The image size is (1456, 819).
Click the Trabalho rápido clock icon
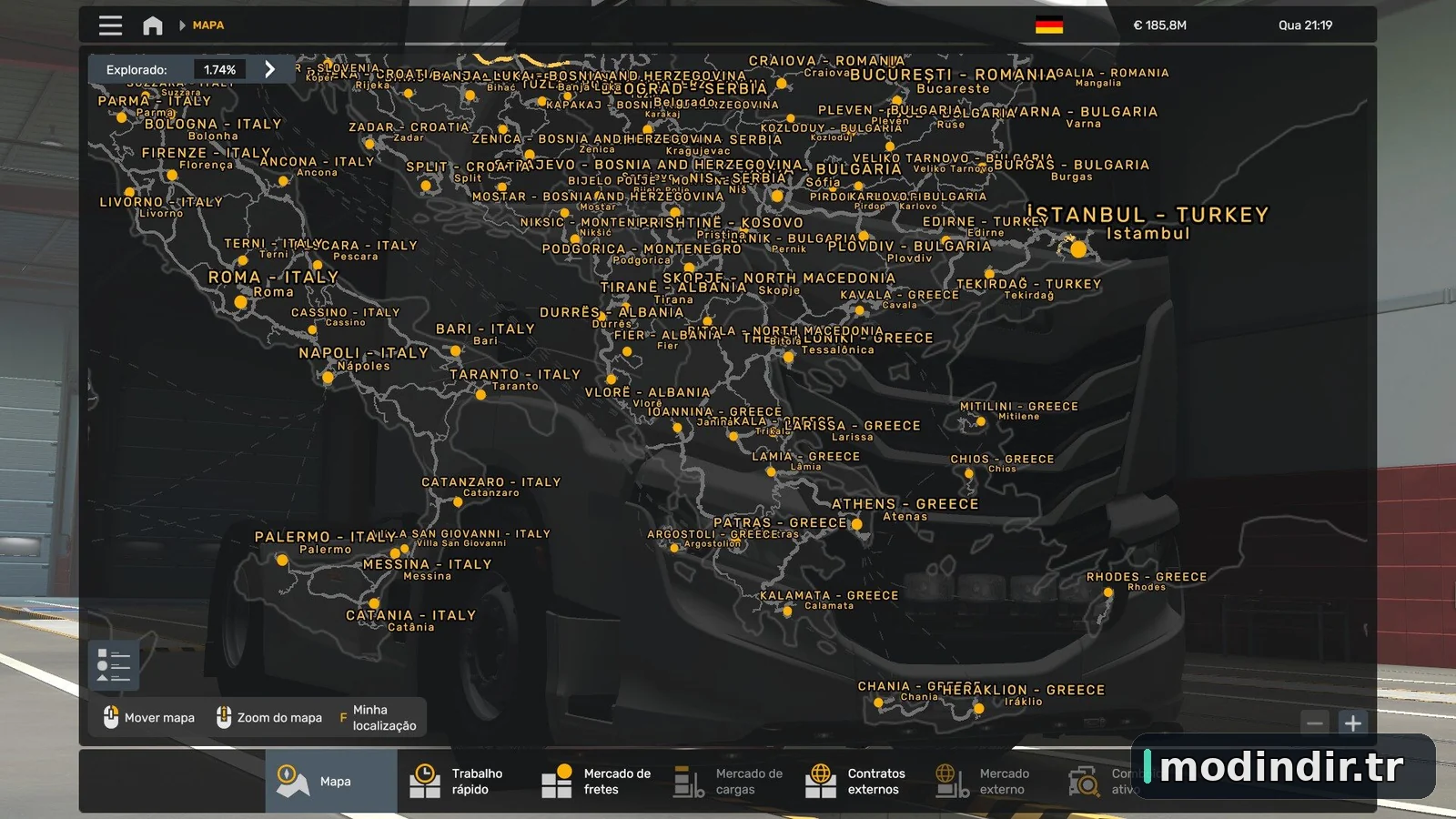(x=425, y=781)
